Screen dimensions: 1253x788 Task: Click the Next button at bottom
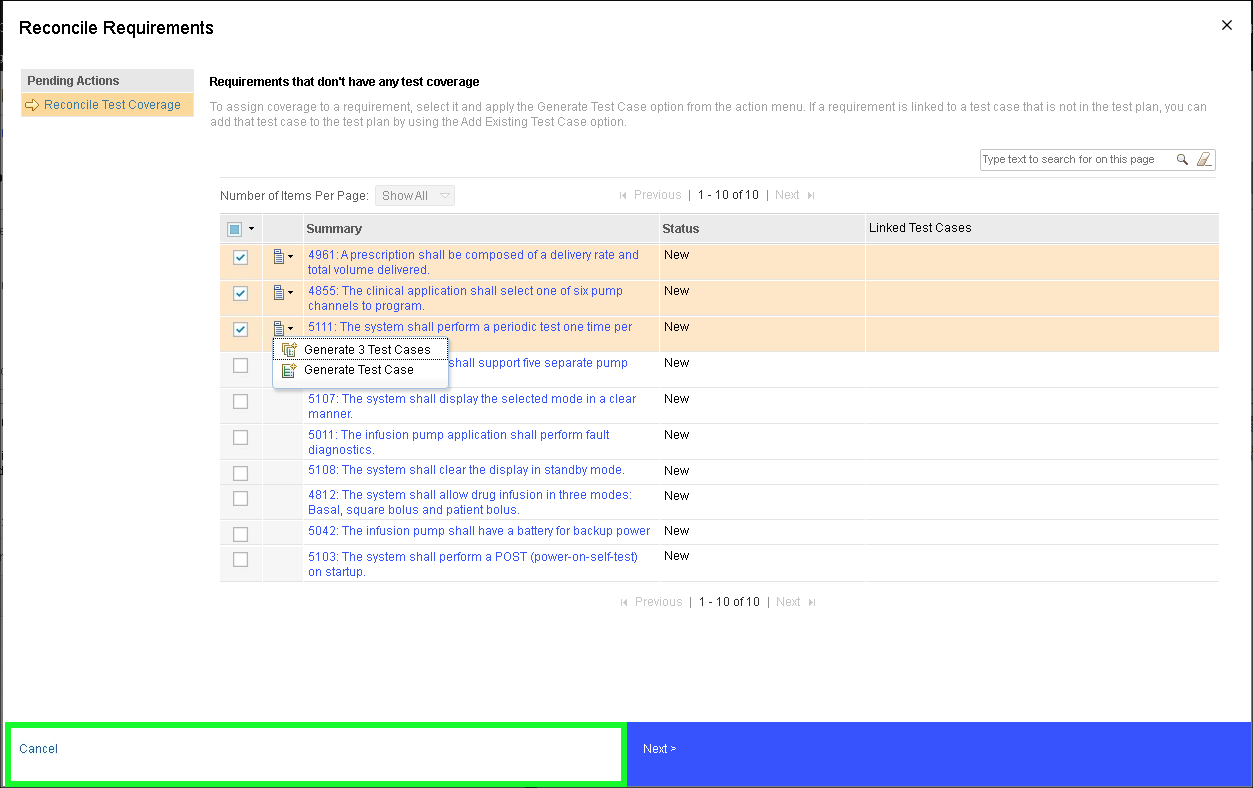click(659, 749)
